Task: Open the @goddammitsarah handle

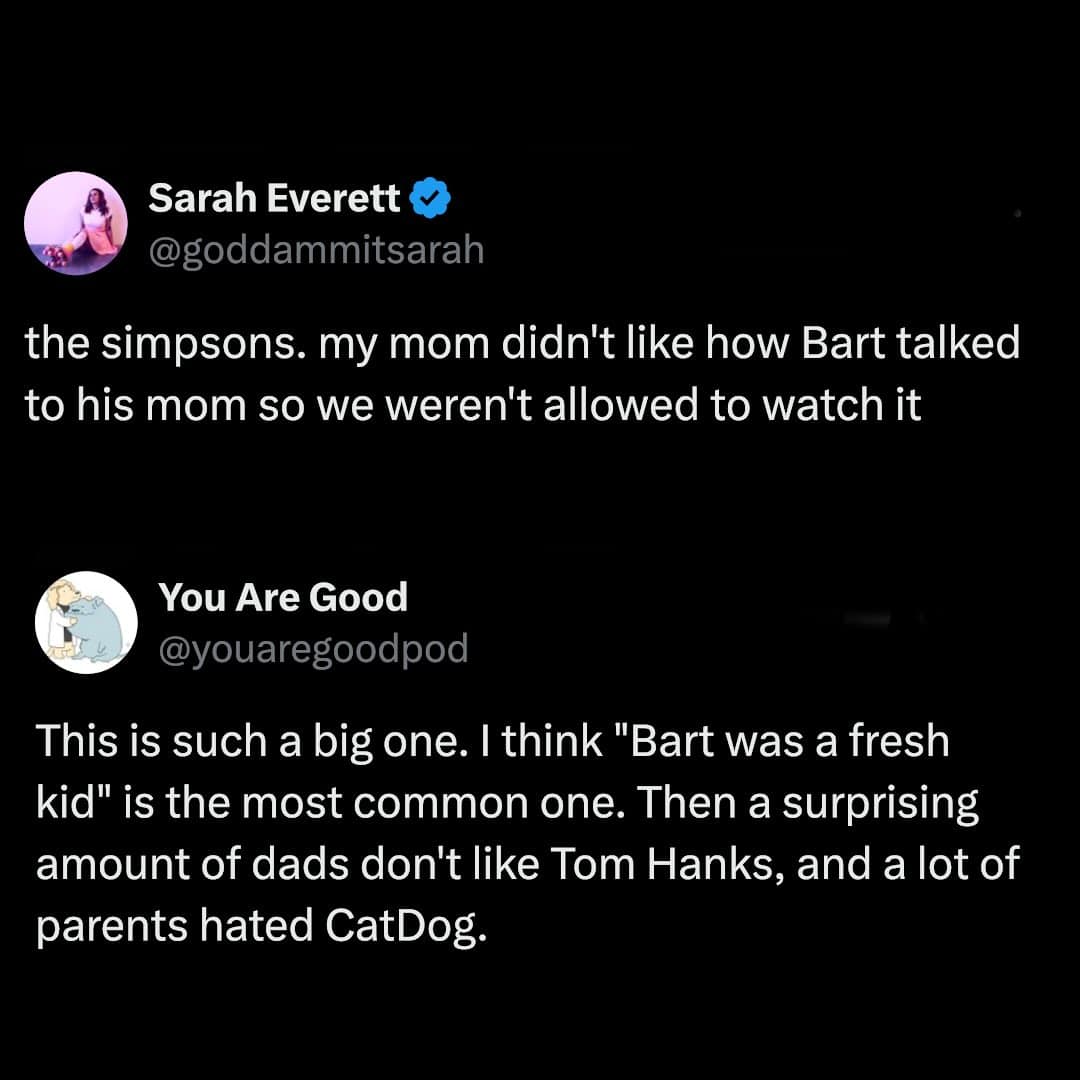Action: pos(316,249)
